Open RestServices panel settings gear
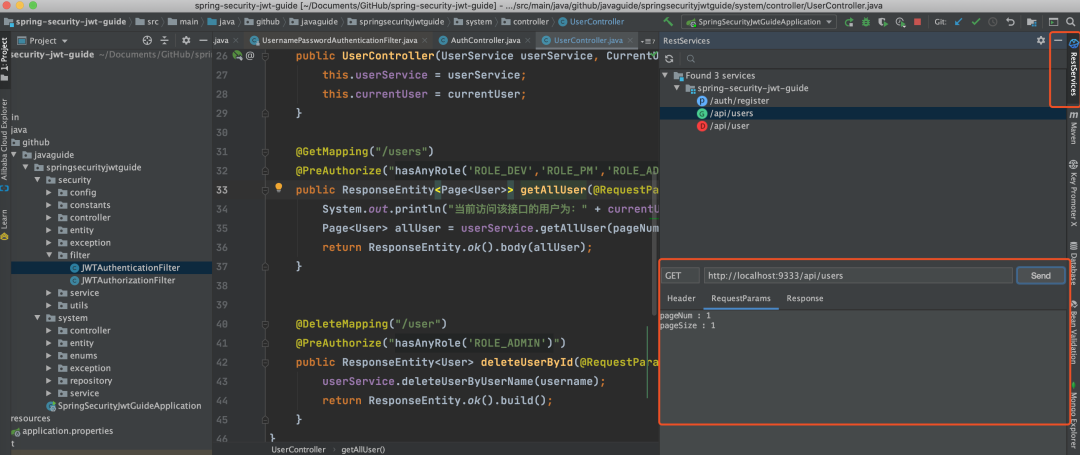The image size is (1080, 455). click(x=1041, y=40)
